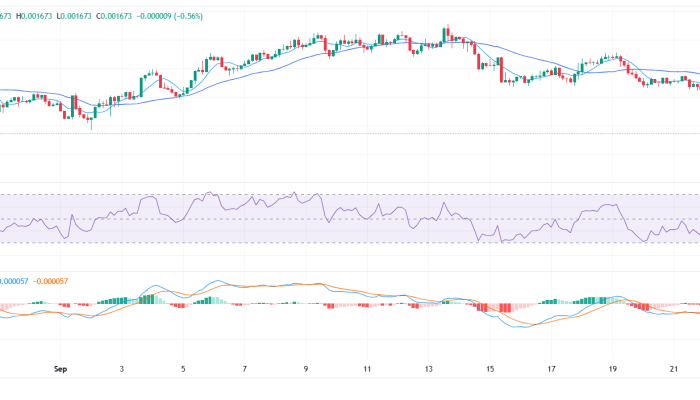Click date 13 on the time axis
The width and height of the screenshot is (700, 400).
point(429,369)
